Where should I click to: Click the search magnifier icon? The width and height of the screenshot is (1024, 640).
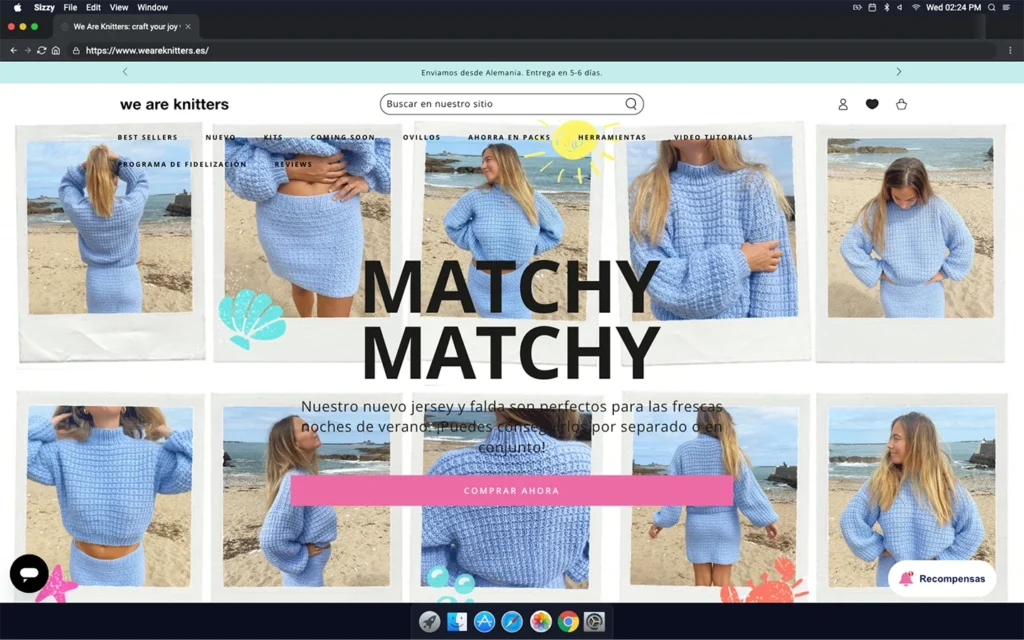(x=631, y=104)
